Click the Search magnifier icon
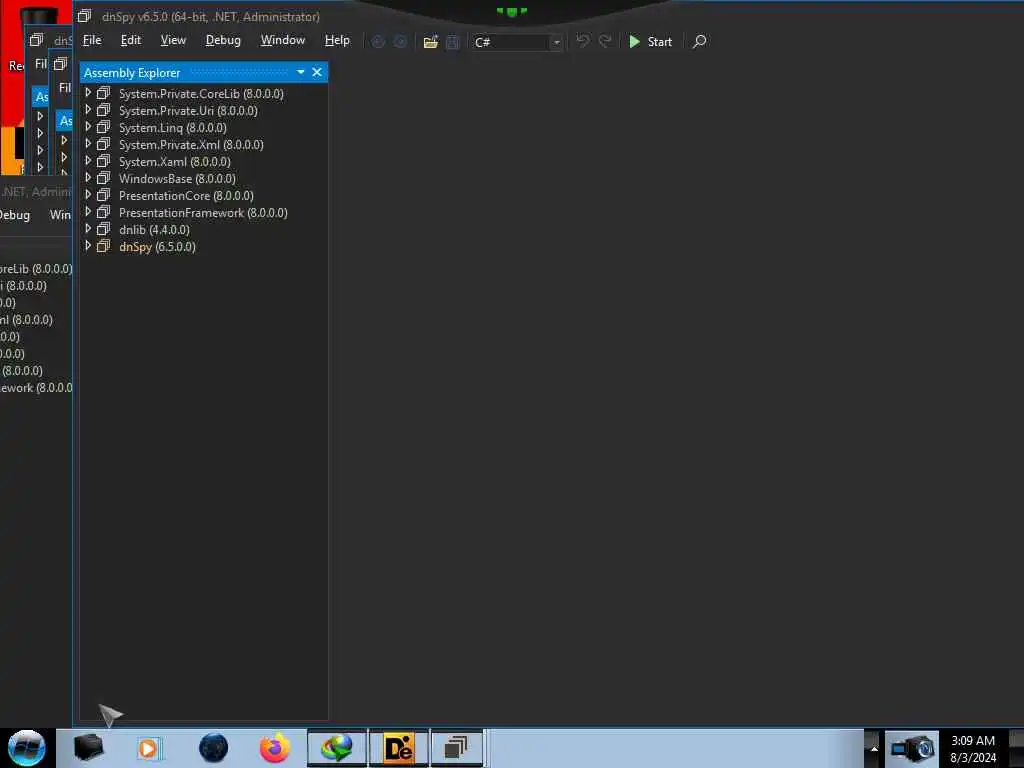 [x=699, y=42]
